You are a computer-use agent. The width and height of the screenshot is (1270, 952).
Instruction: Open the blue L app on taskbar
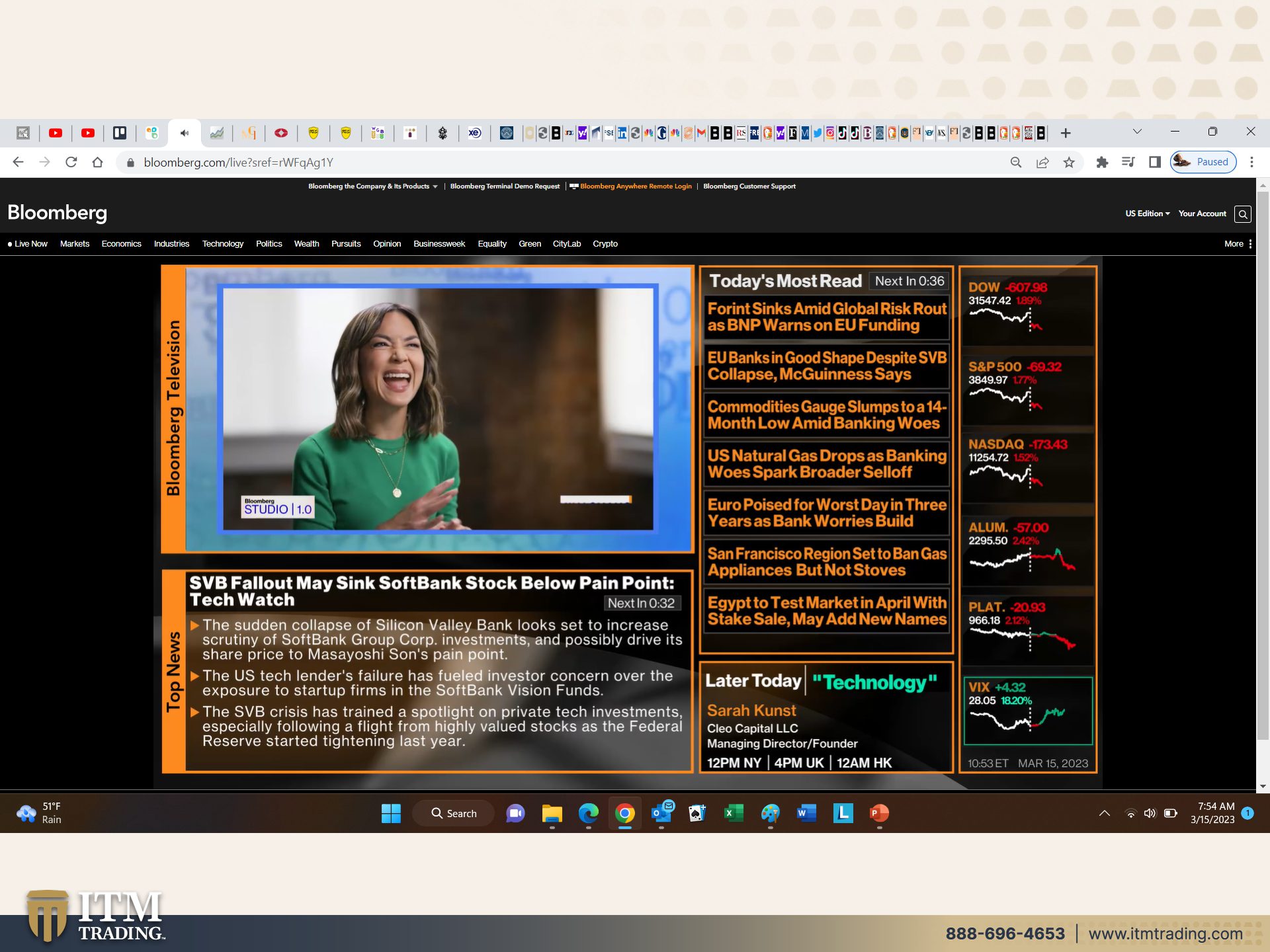843,813
